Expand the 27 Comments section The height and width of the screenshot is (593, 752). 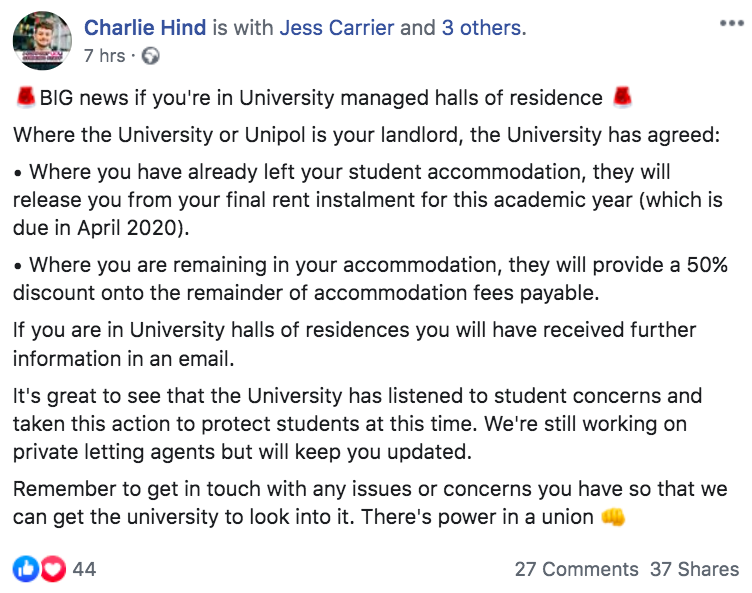(x=576, y=569)
